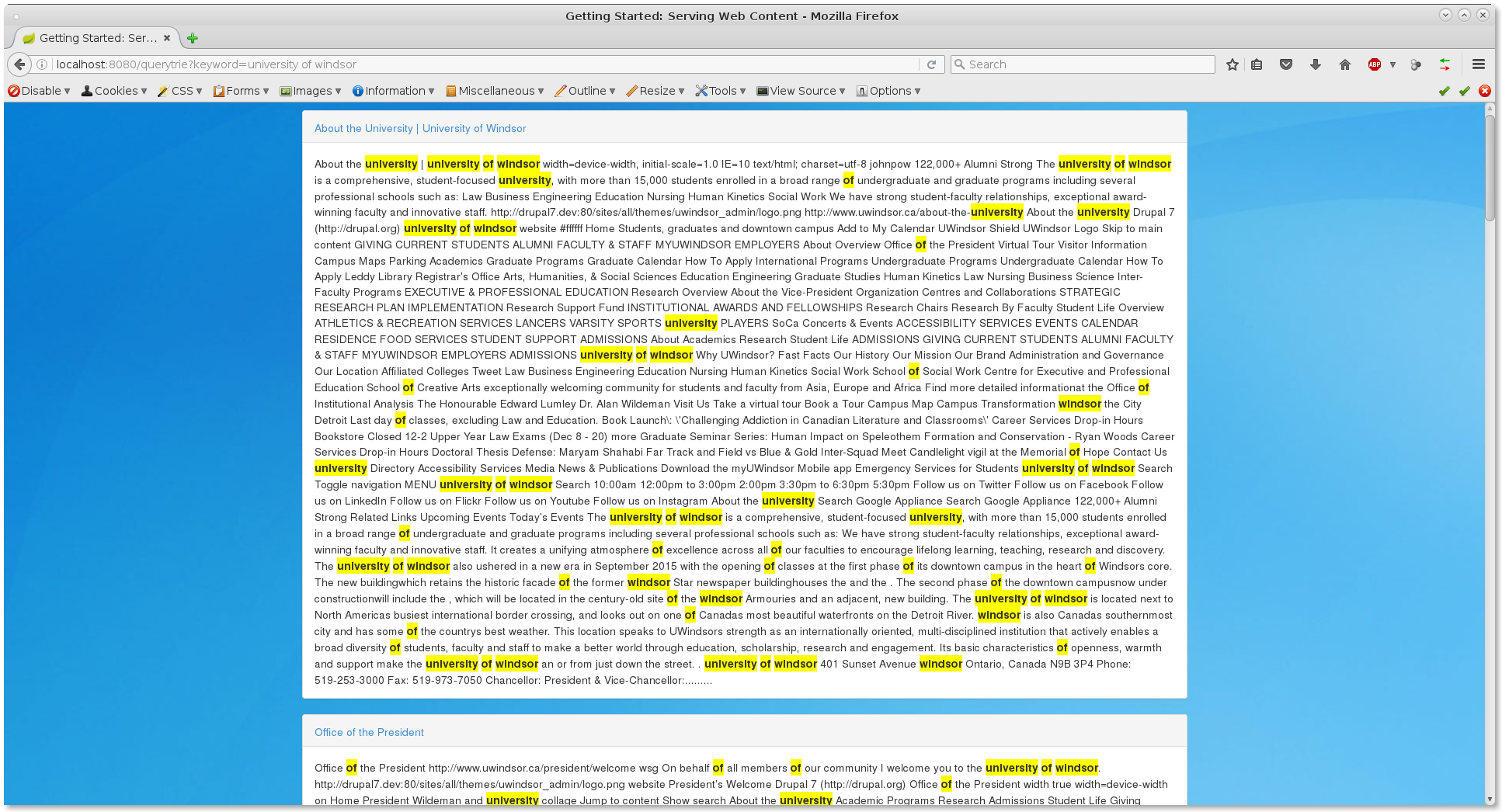This screenshot has width=1502, height=812.
Task: Go back using the browser back arrow
Action: [x=19, y=64]
